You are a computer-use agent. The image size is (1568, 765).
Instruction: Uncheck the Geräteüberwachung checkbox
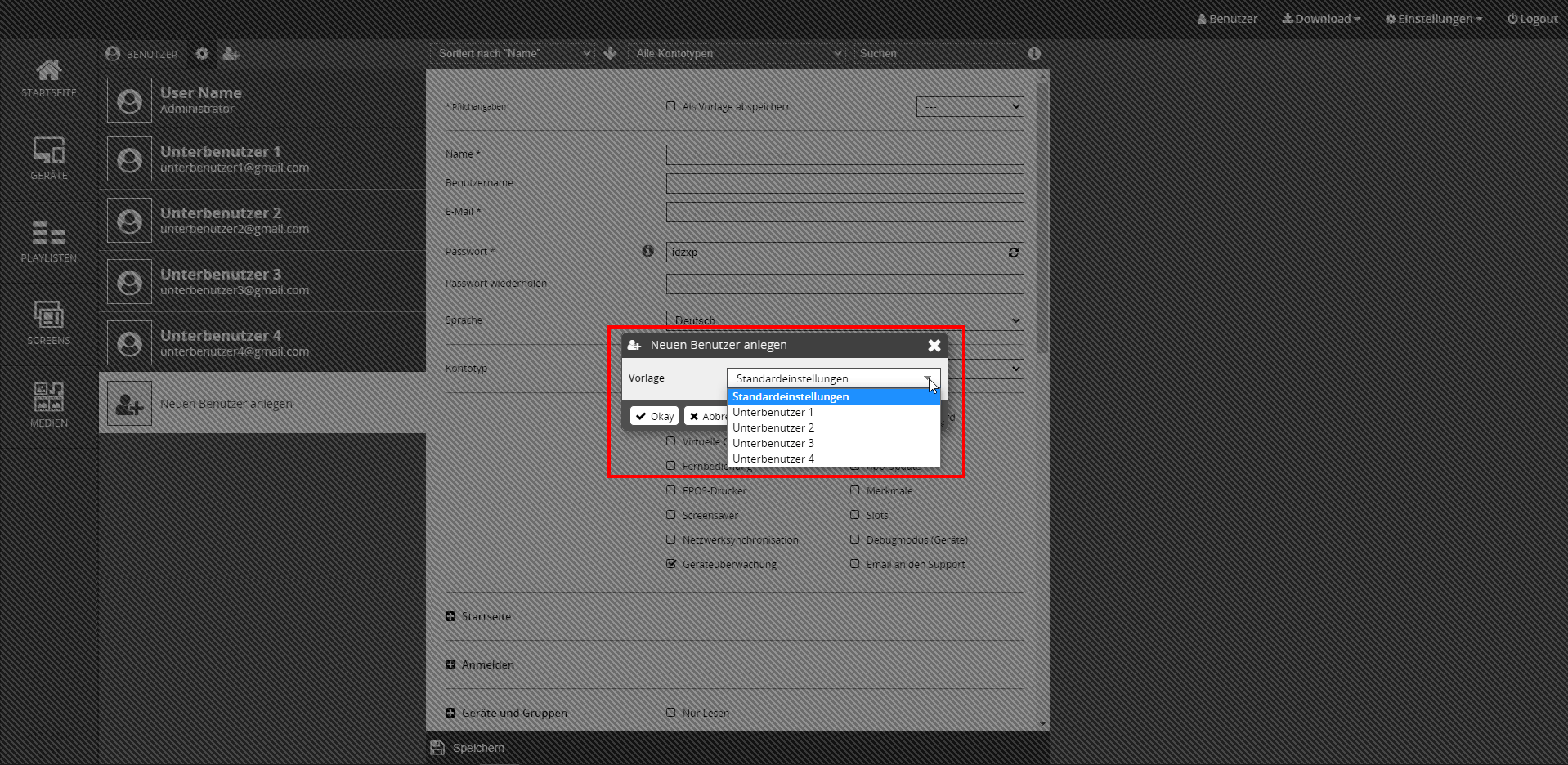click(x=671, y=564)
